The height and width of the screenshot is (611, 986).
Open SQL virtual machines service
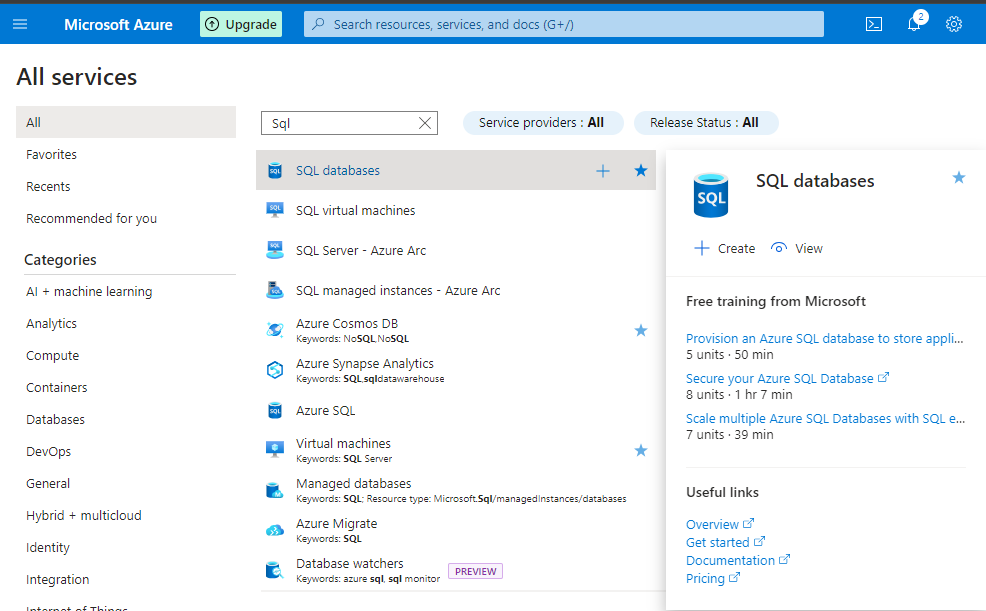(x=356, y=211)
